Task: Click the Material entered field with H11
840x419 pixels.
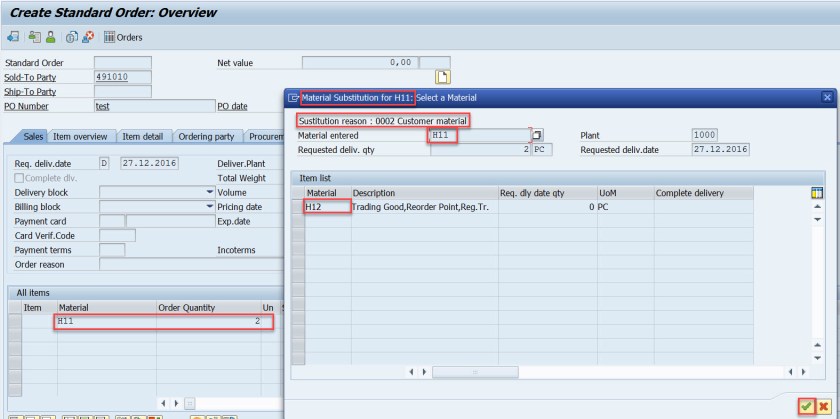Action: pos(481,135)
